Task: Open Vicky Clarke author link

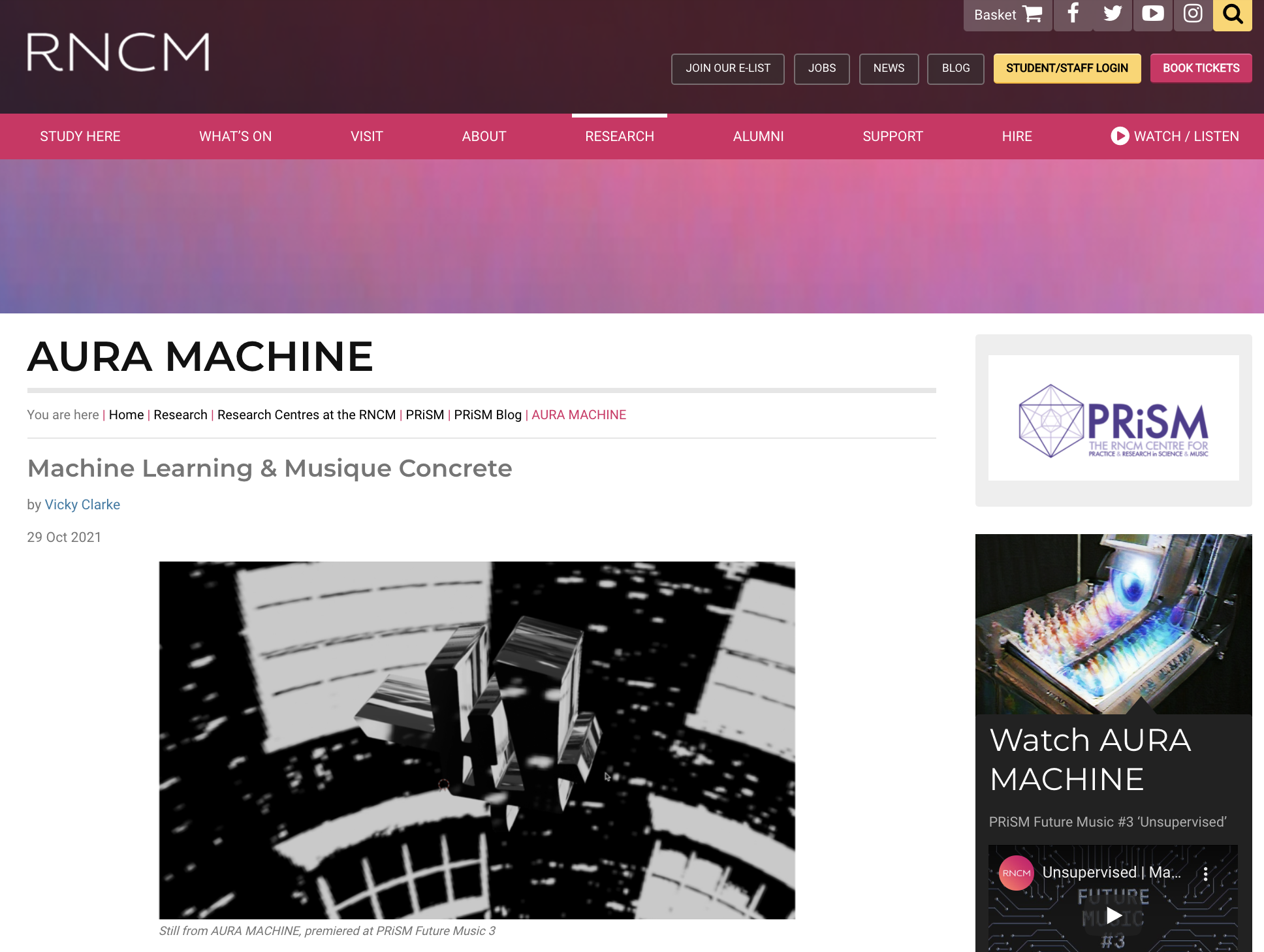Action: [x=82, y=505]
